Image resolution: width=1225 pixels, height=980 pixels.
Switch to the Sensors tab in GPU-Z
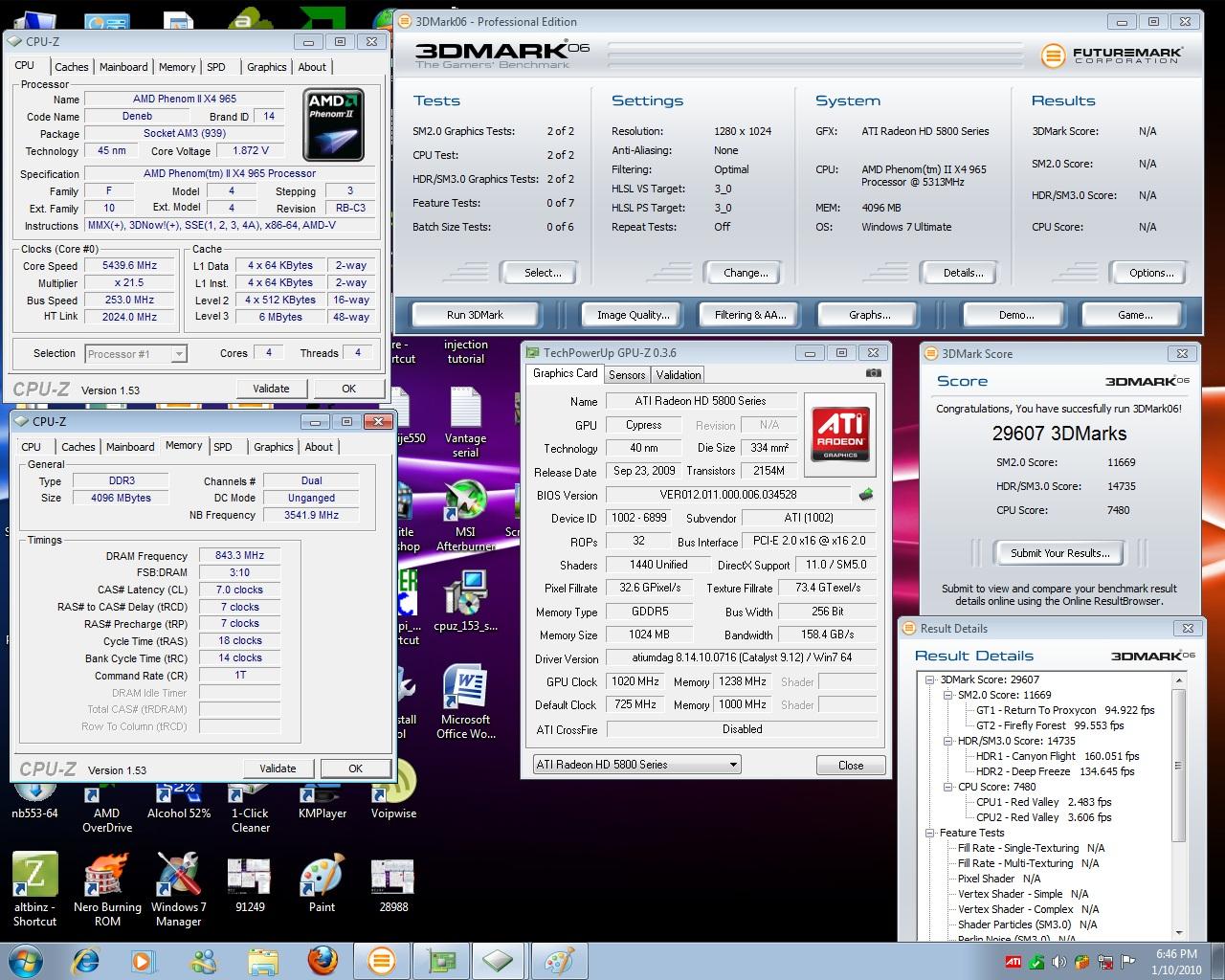tap(627, 375)
